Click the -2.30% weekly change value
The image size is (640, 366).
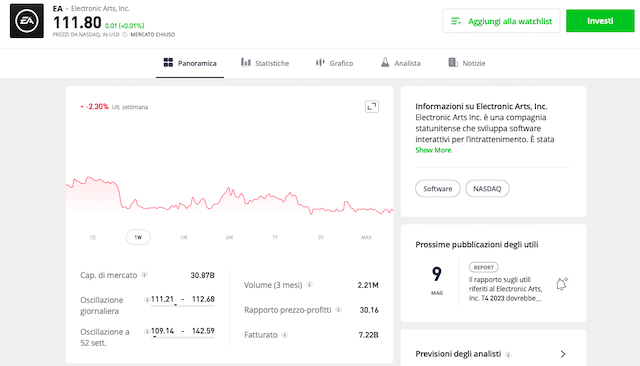pos(97,106)
